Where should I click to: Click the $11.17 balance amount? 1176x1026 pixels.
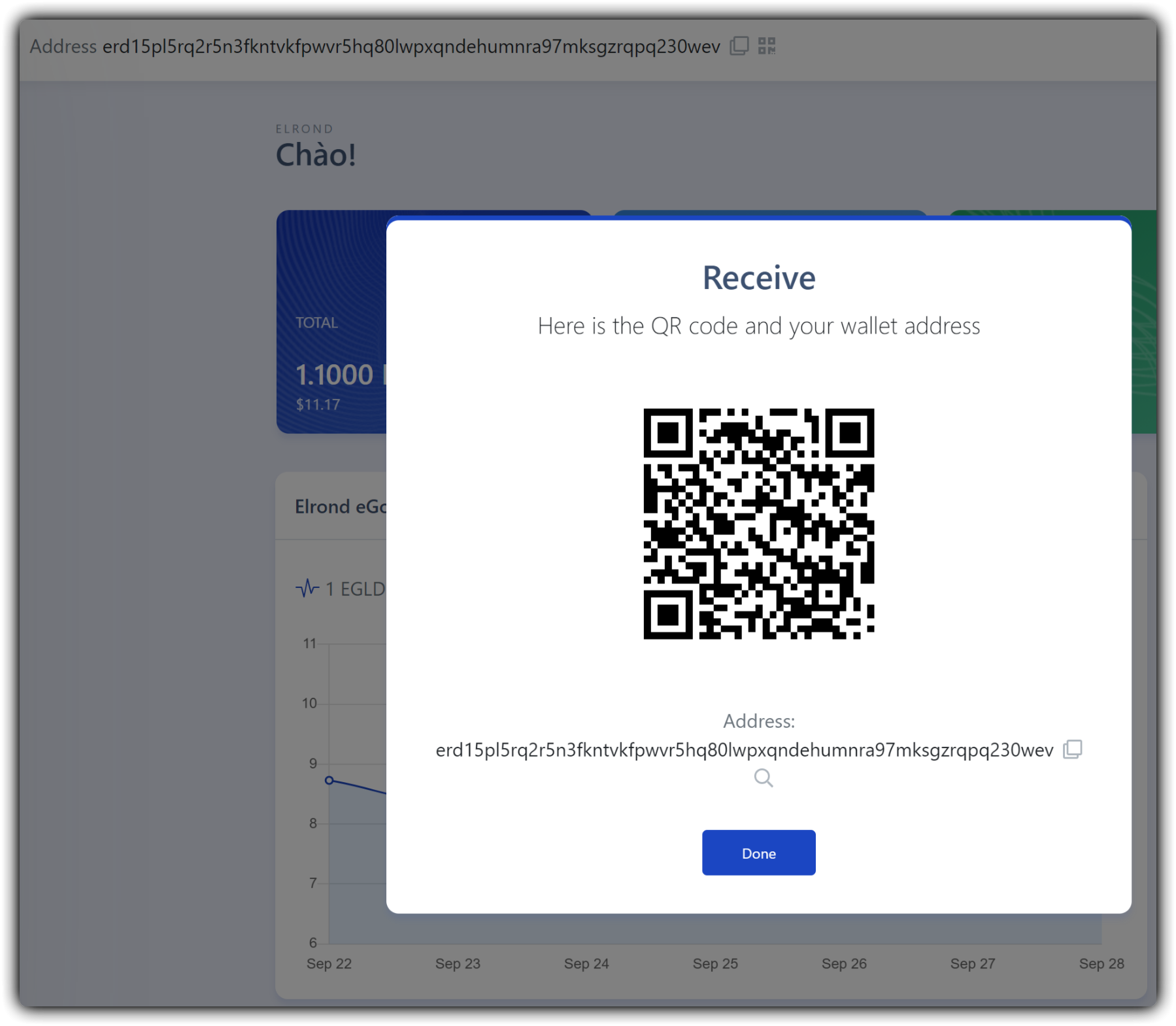(318, 405)
